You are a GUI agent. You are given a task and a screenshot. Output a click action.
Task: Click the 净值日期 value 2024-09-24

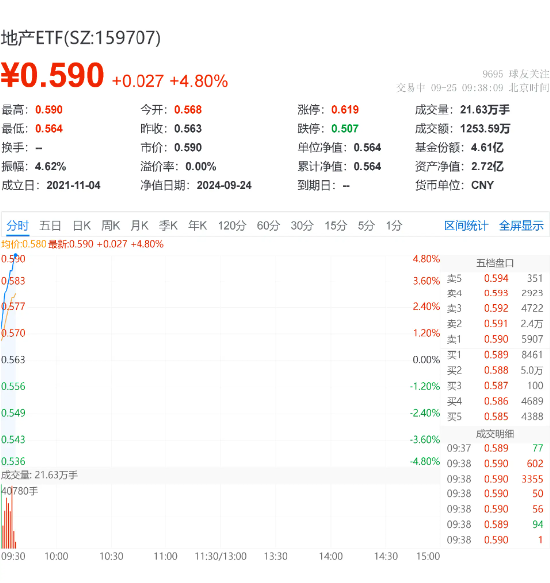(x=224, y=185)
